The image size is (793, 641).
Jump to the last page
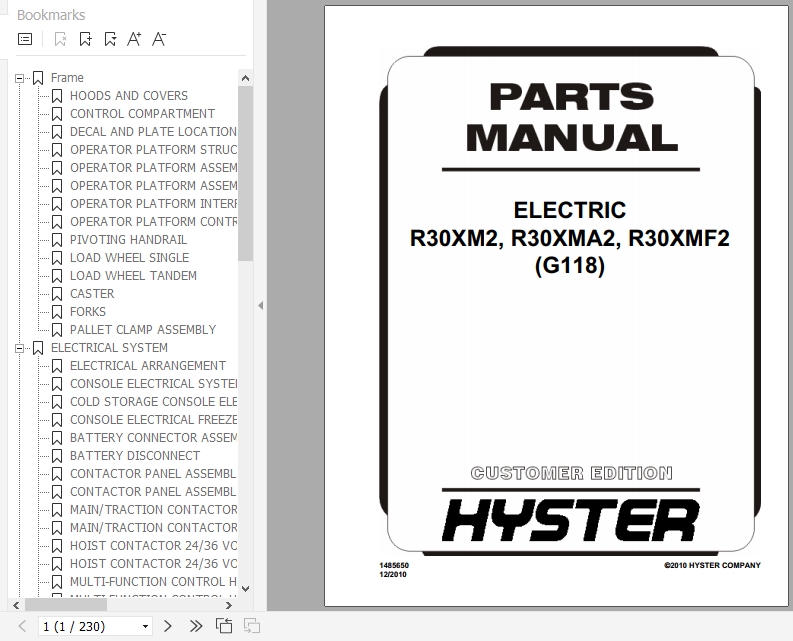(x=196, y=626)
